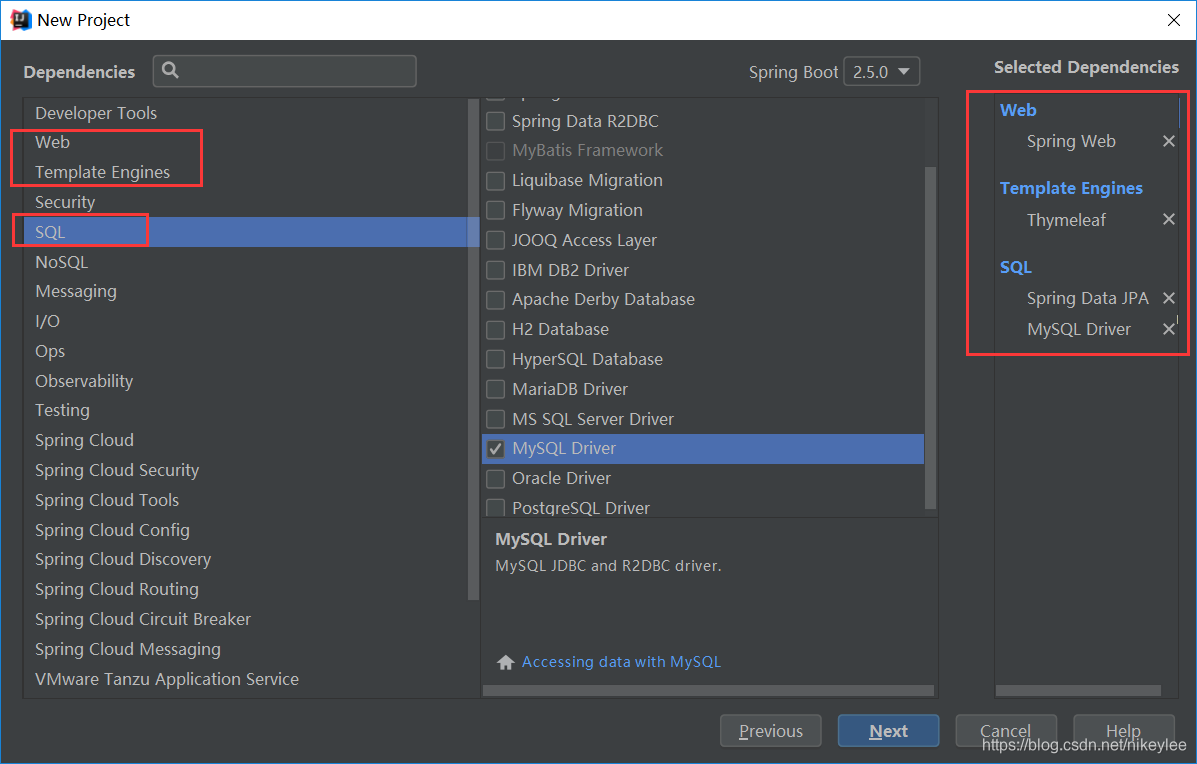Click the IntelliJ icon in the title bar
The image size is (1197, 764).
pos(19,19)
